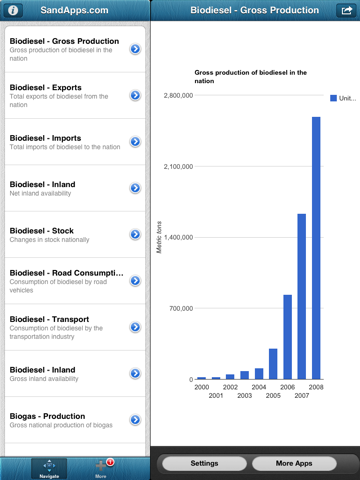The height and width of the screenshot is (480, 360).
Task: Select the 2008 bar in chart
Action: point(316,248)
